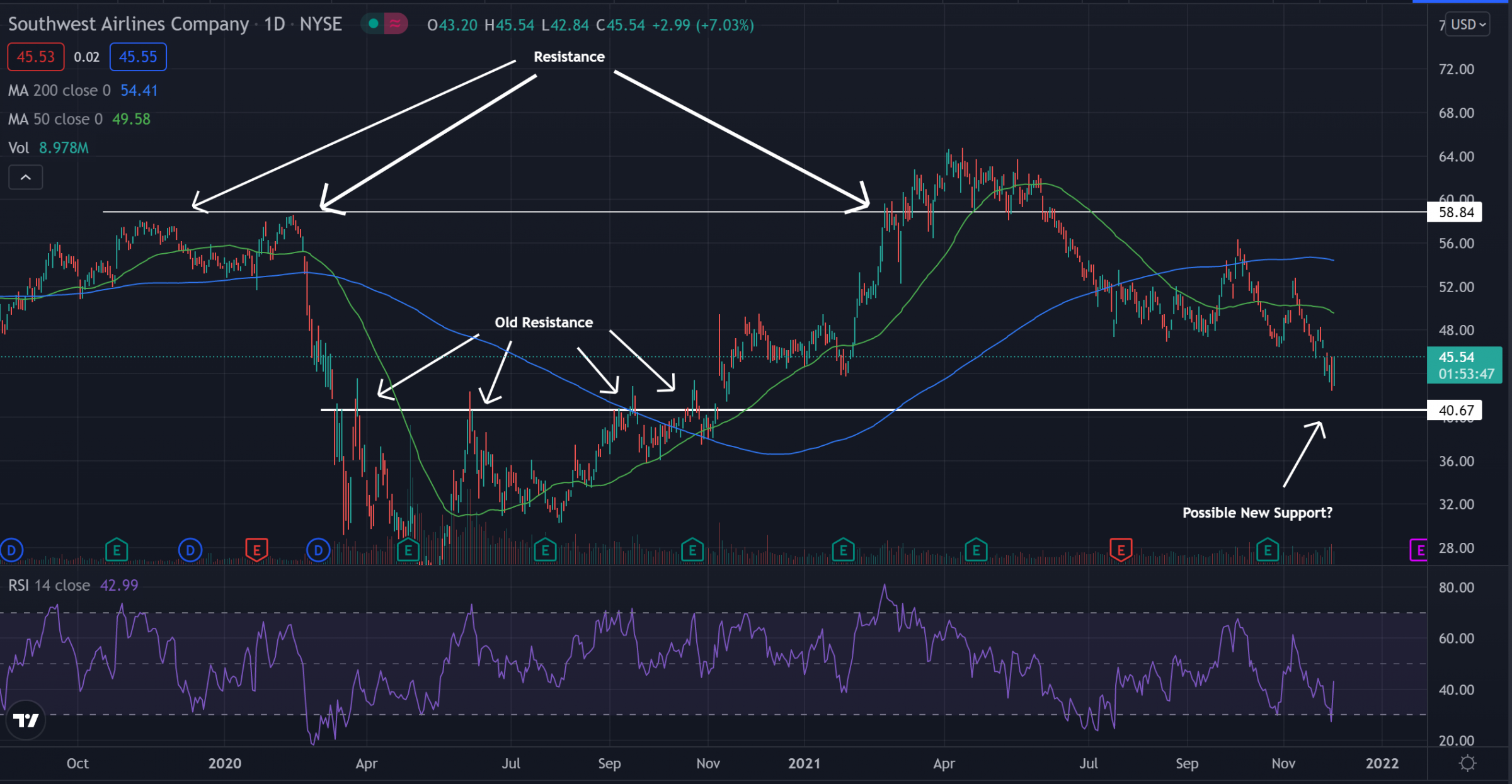Viewport: 1512px width, 784px height.
Task: Select the RSI 14 close indicator legend
Action: click(x=72, y=586)
